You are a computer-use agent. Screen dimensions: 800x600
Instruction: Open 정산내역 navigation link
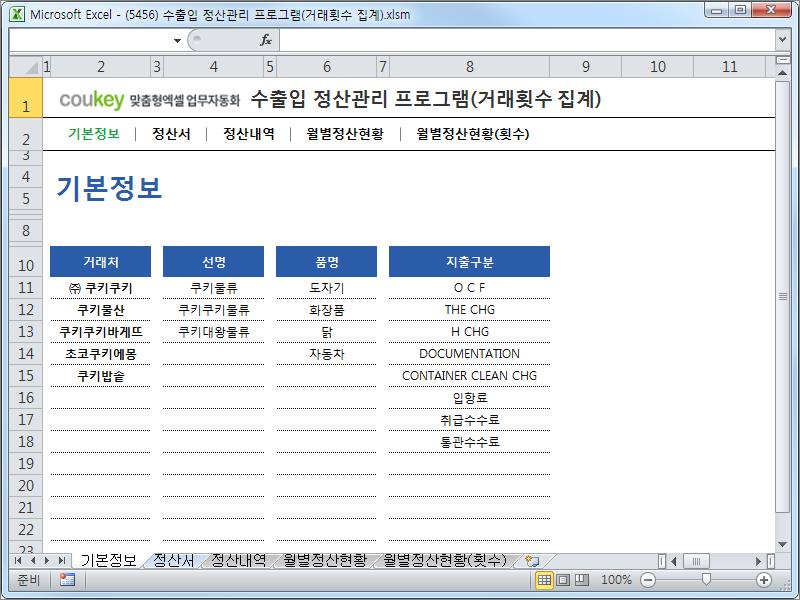click(249, 134)
